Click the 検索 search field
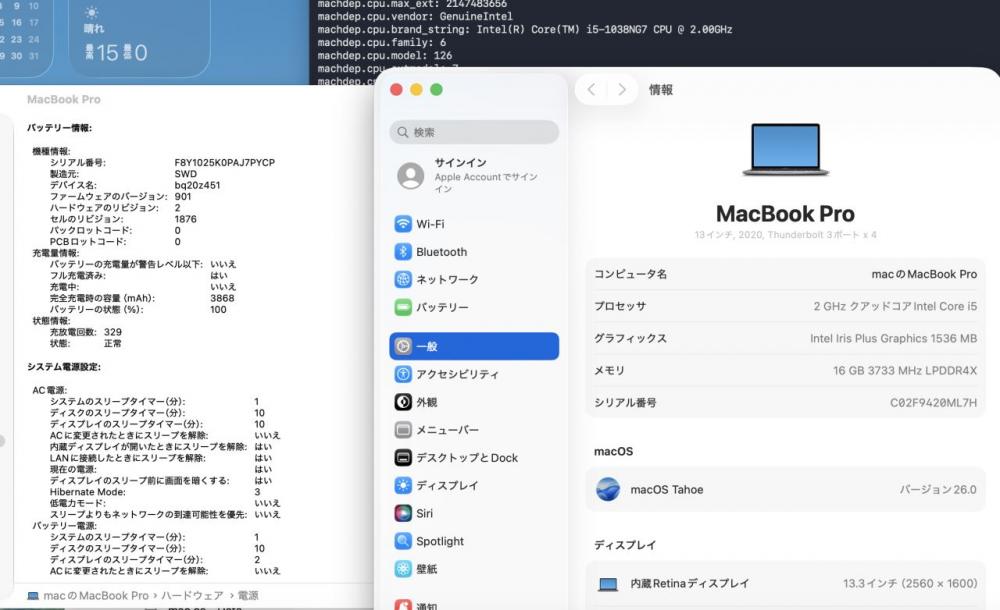 tap(474, 132)
